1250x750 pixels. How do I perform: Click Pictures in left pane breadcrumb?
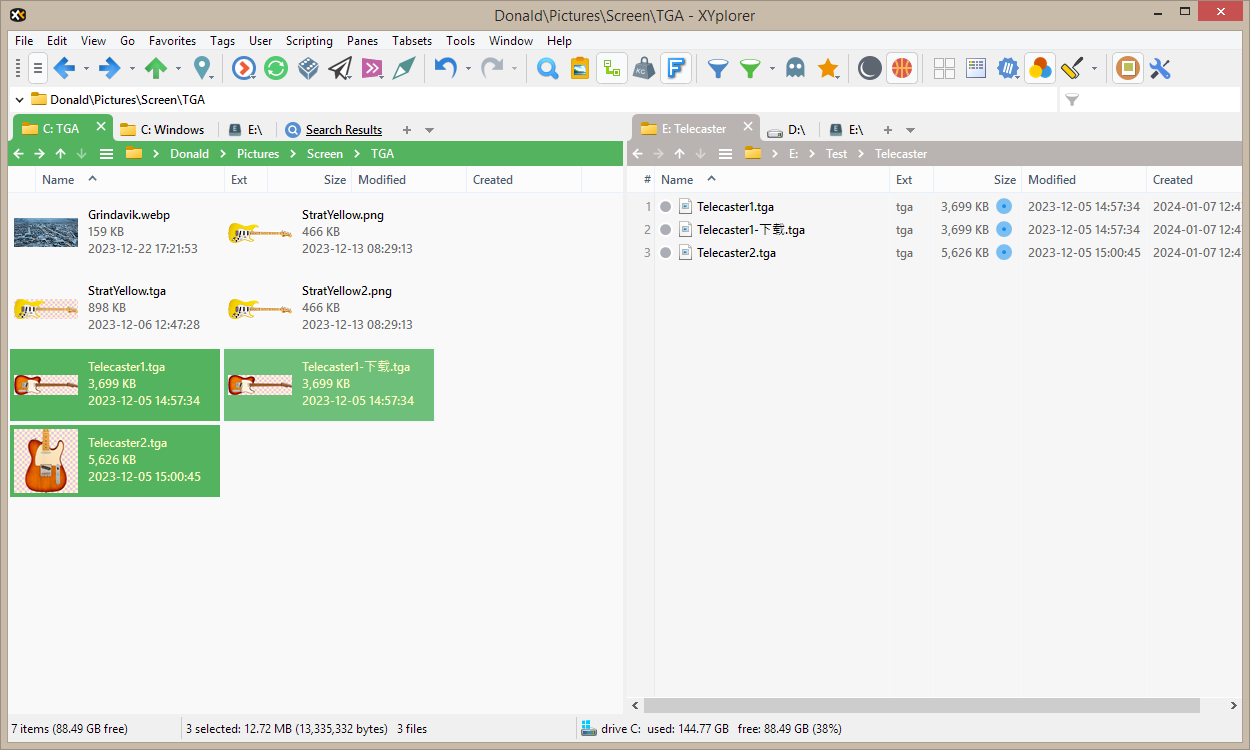coord(258,154)
